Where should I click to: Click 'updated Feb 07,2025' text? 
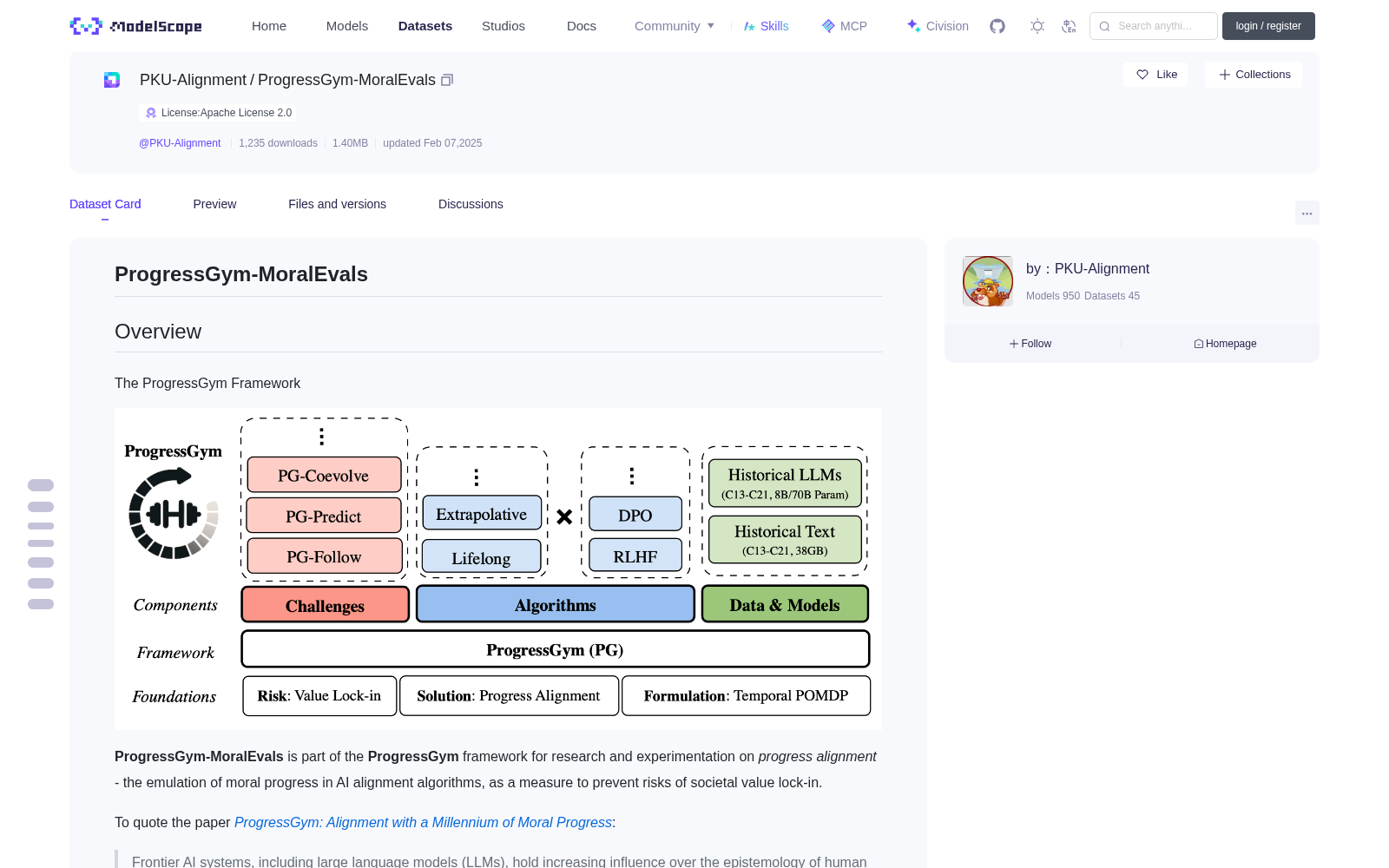coord(432,143)
